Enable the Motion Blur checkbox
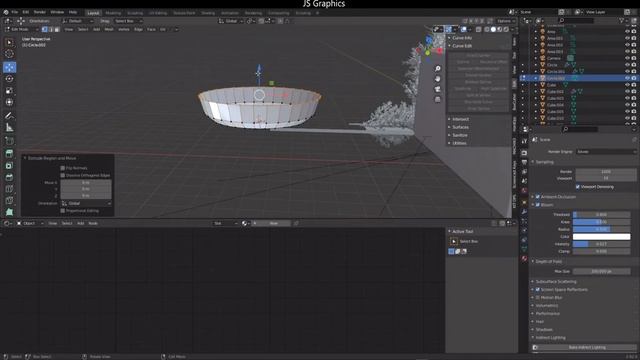The image size is (640, 360). [538, 298]
